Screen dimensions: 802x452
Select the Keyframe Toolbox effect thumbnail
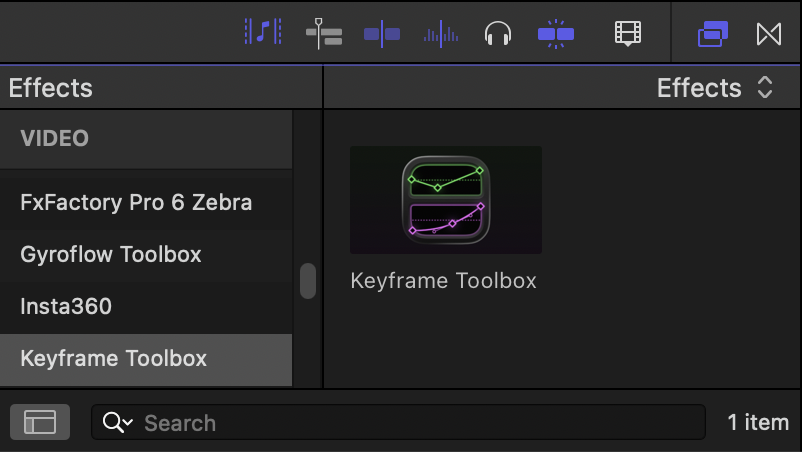(x=445, y=200)
